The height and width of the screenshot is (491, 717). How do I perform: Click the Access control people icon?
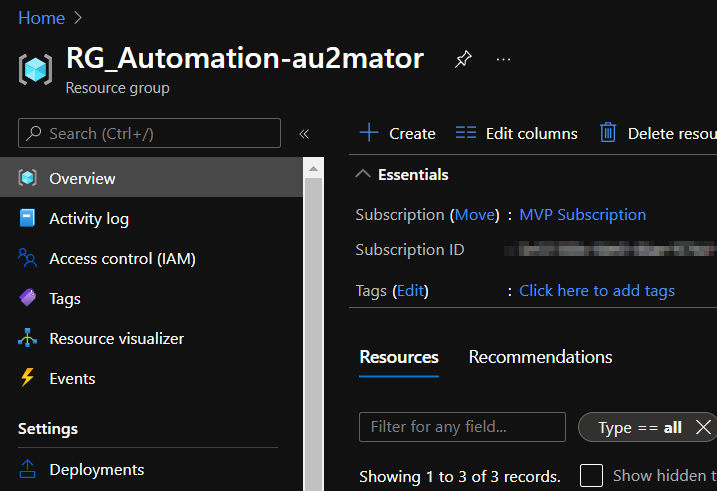pyautogui.click(x=27, y=258)
